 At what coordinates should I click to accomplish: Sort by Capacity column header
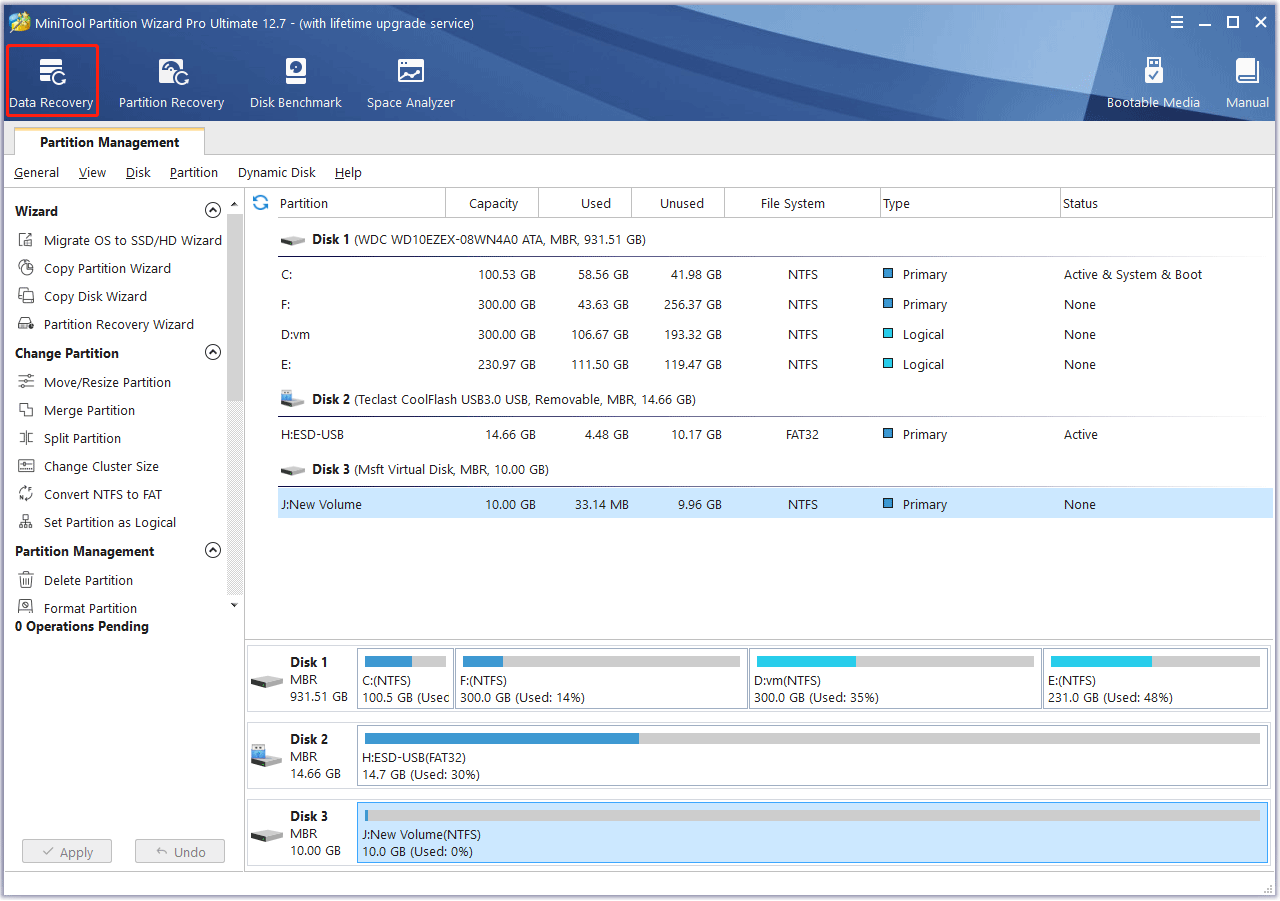click(x=493, y=203)
